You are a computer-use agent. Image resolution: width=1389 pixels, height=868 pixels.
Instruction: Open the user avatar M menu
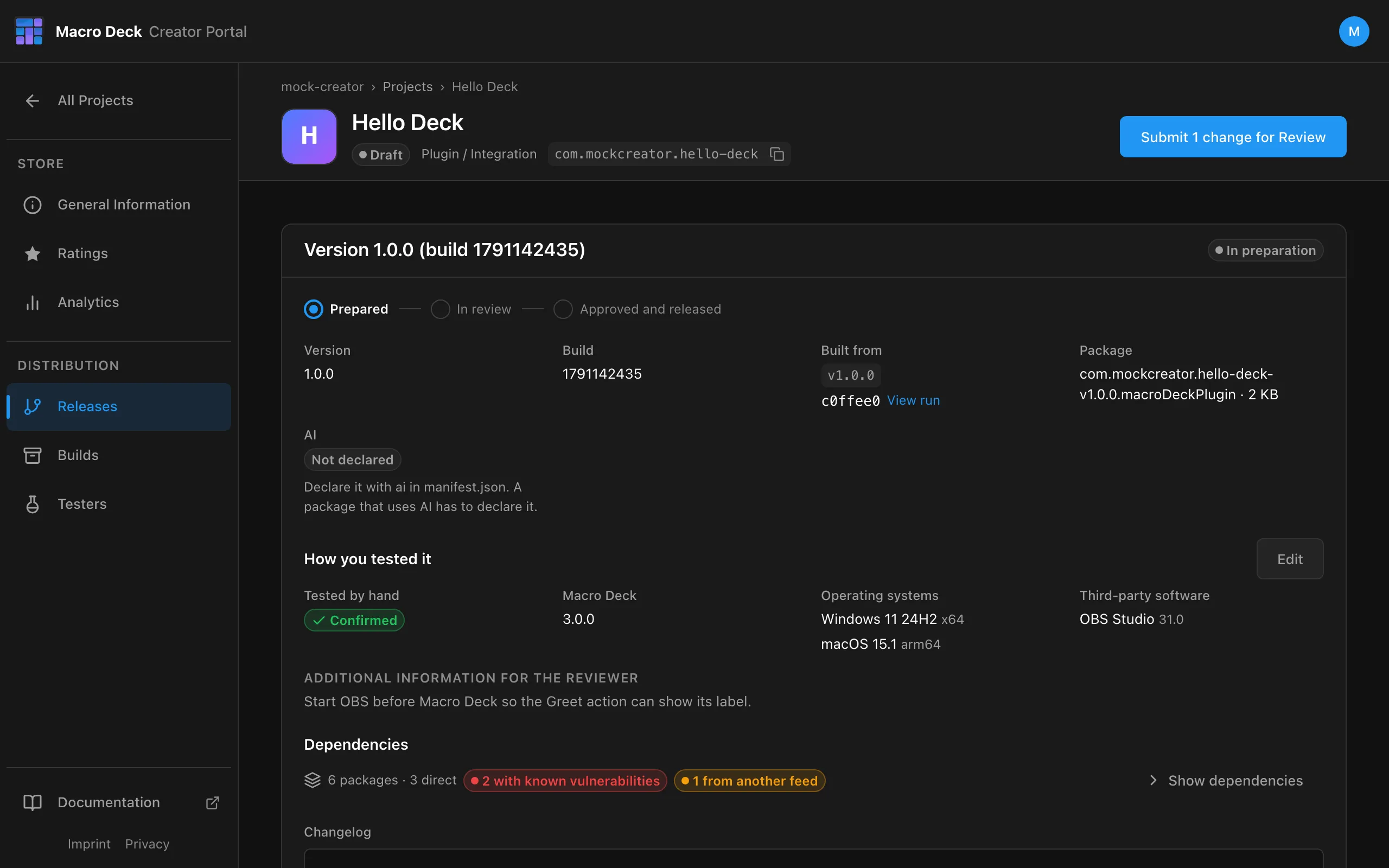pyautogui.click(x=1353, y=31)
